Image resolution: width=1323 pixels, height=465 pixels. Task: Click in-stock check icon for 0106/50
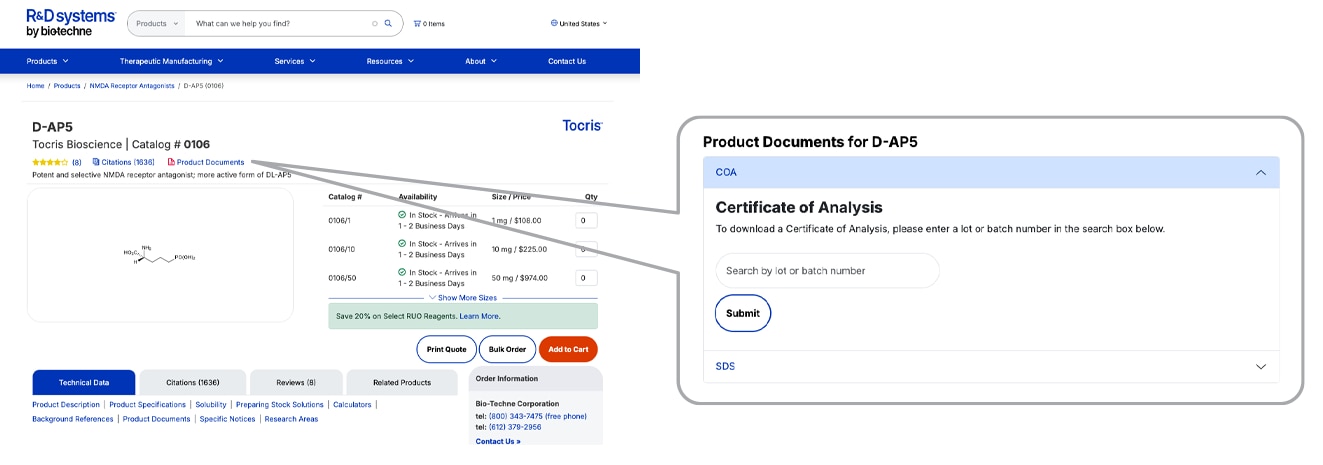402,272
